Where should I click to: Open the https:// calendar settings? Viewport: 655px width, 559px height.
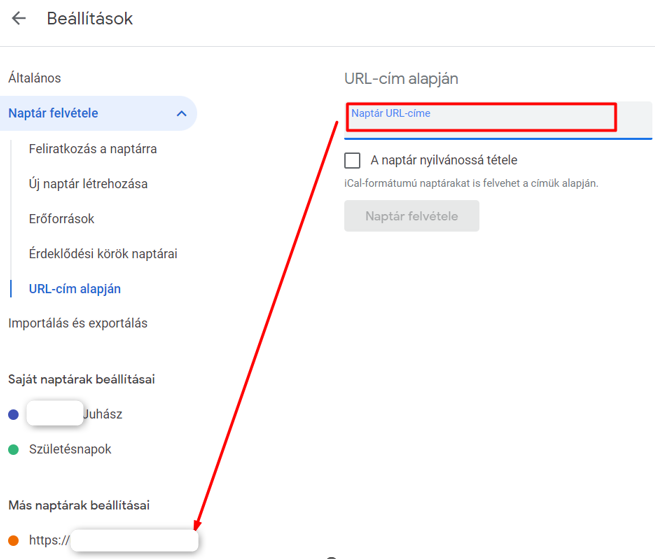[113, 540]
